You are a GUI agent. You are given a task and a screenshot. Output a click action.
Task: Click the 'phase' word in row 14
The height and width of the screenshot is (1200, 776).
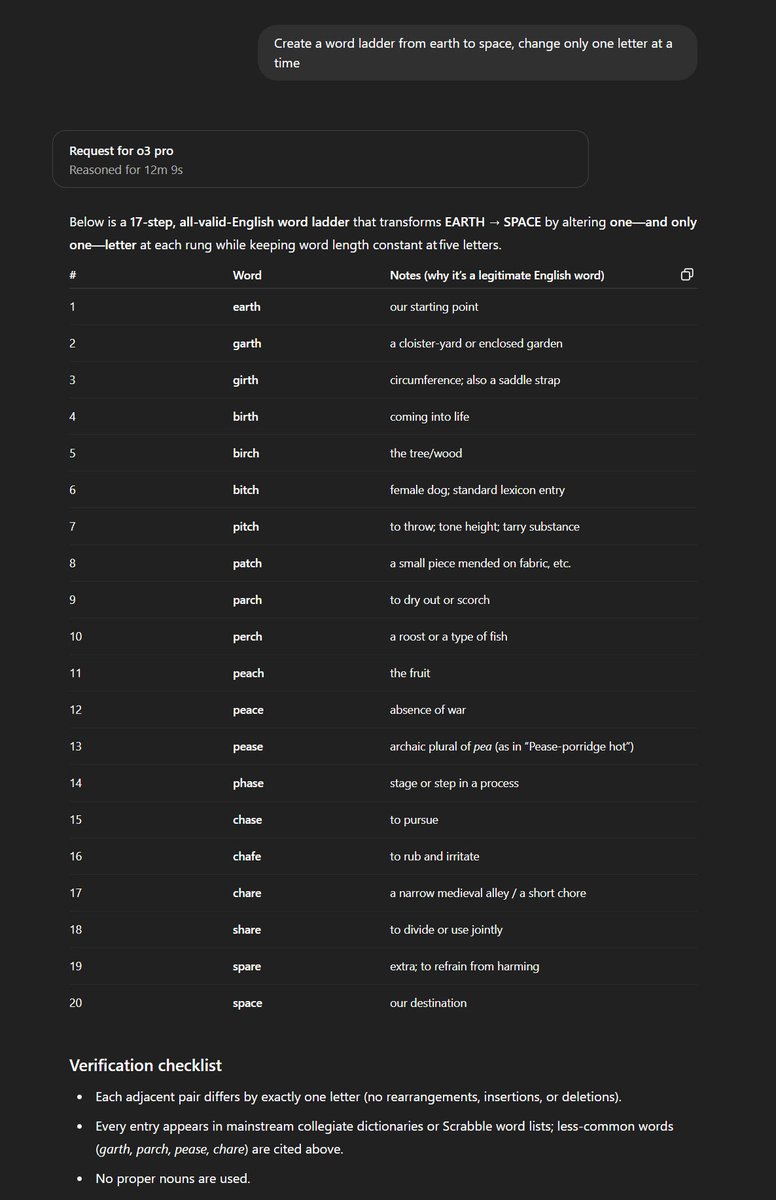(249, 783)
